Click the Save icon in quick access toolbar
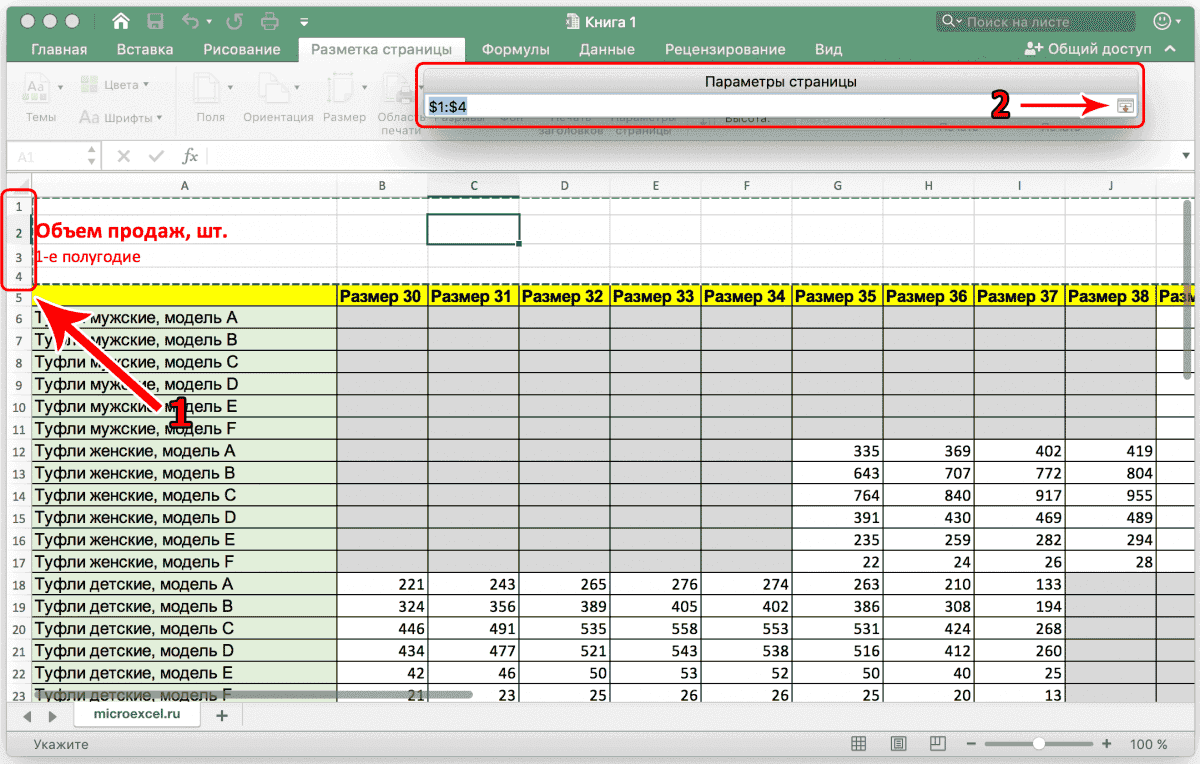The image size is (1200, 764). tap(155, 21)
